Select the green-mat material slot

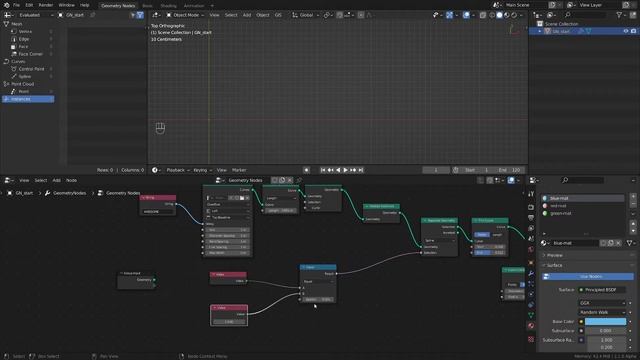[x=582, y=213]
